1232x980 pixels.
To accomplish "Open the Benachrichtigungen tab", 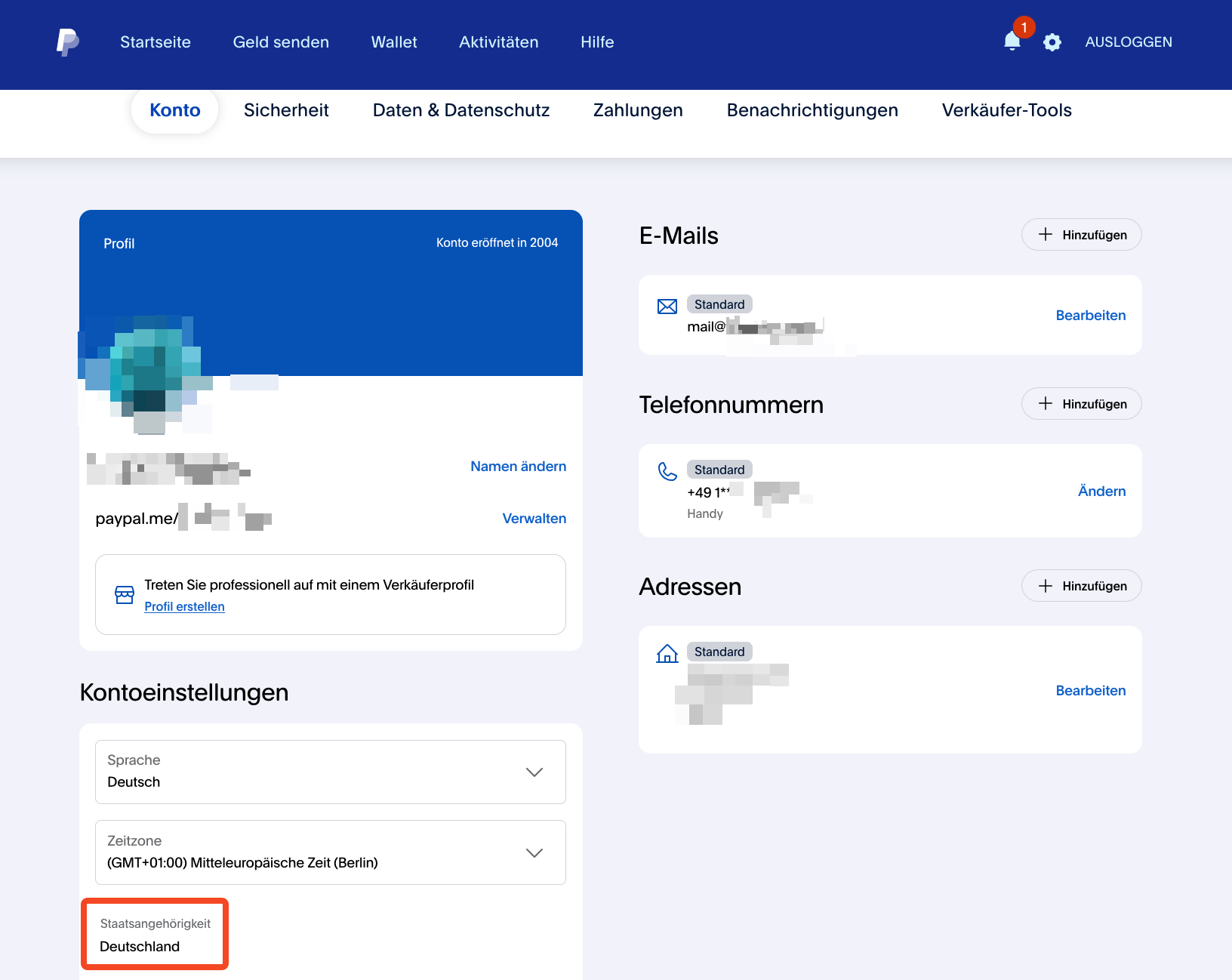I will click(x=812, y=110).
